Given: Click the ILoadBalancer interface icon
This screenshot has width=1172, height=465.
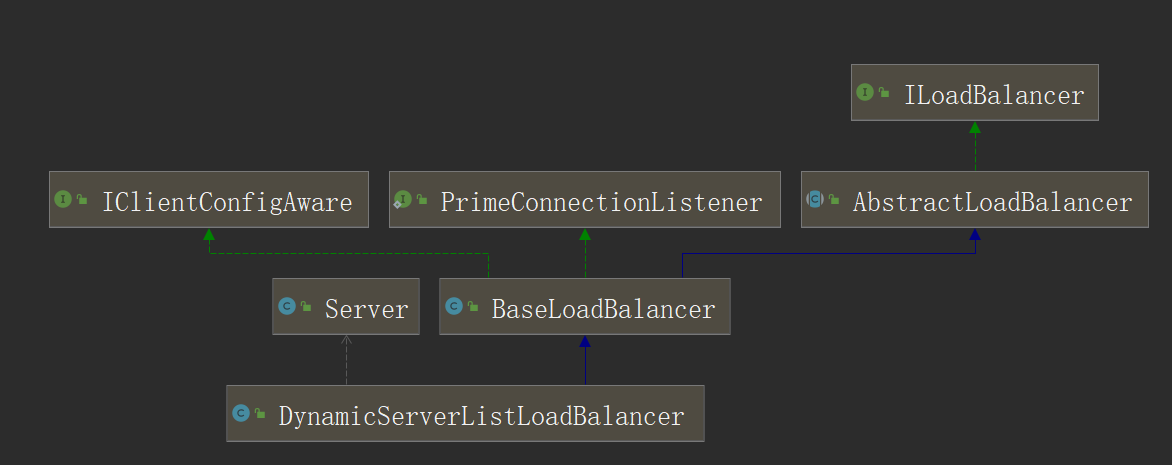Looking at the screenshot, I should tap(866, 93).
